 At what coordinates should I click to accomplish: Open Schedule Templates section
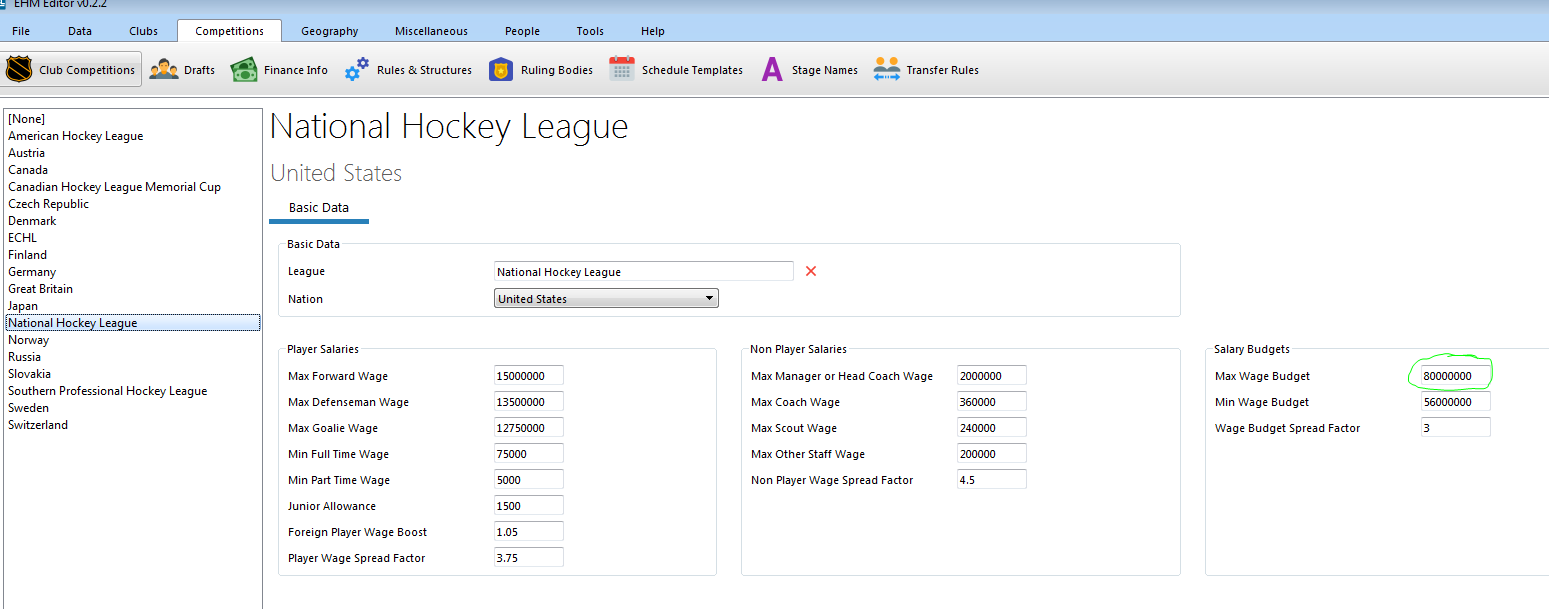(676, 70)
